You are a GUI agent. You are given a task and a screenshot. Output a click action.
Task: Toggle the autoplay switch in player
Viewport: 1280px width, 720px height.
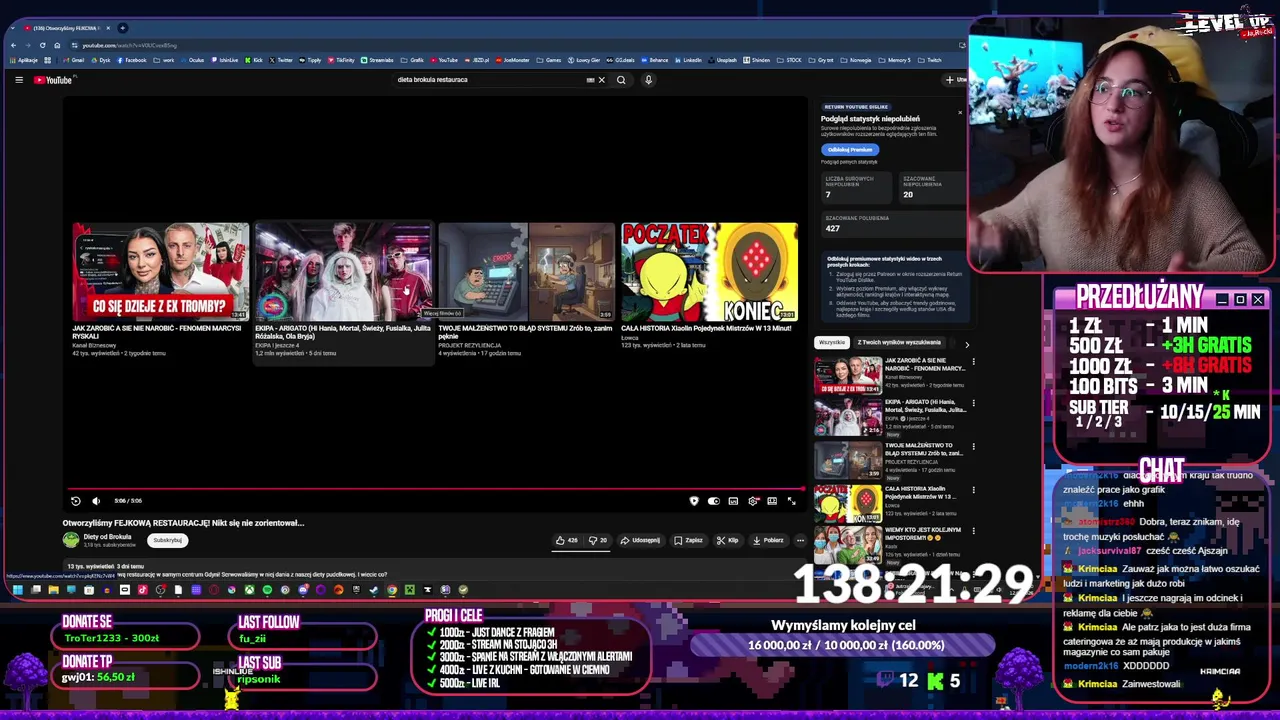[714, 501]
